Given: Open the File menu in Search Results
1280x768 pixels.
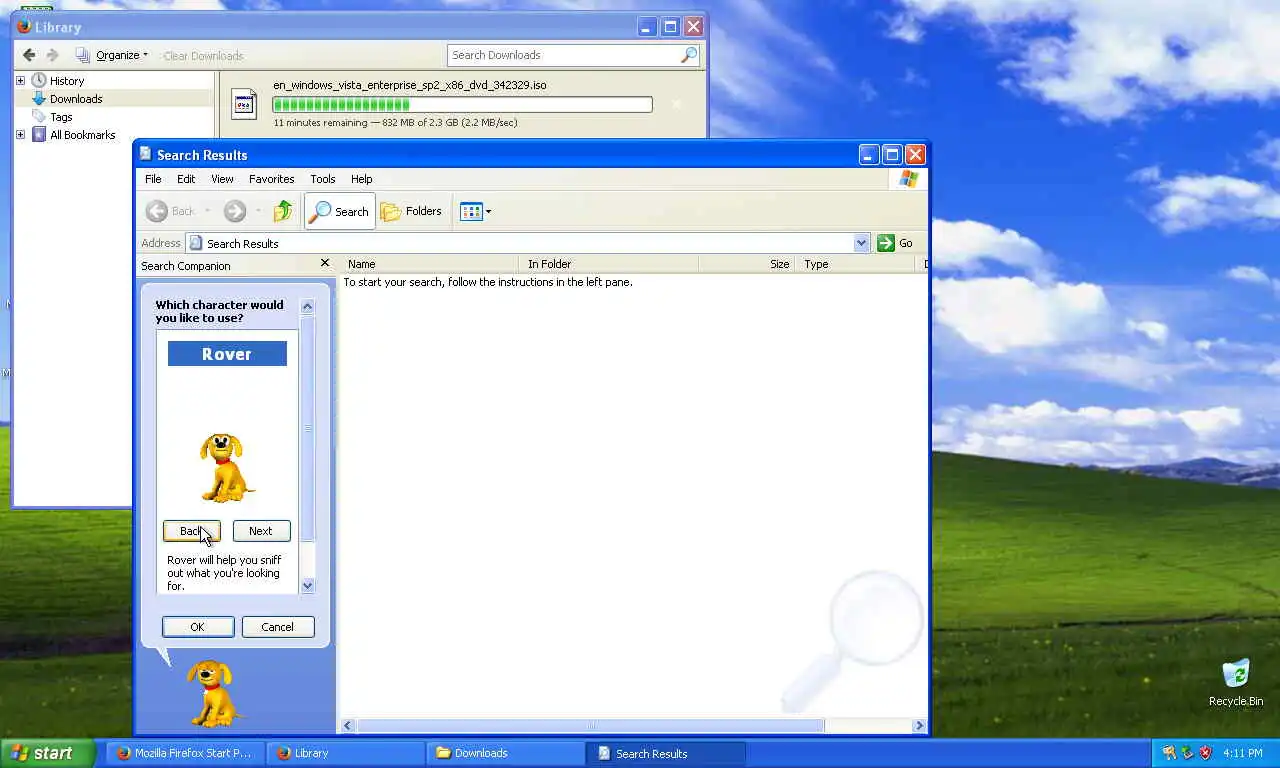Looking at the screenshot, I should pyautogui.click(x=153, y=179).
